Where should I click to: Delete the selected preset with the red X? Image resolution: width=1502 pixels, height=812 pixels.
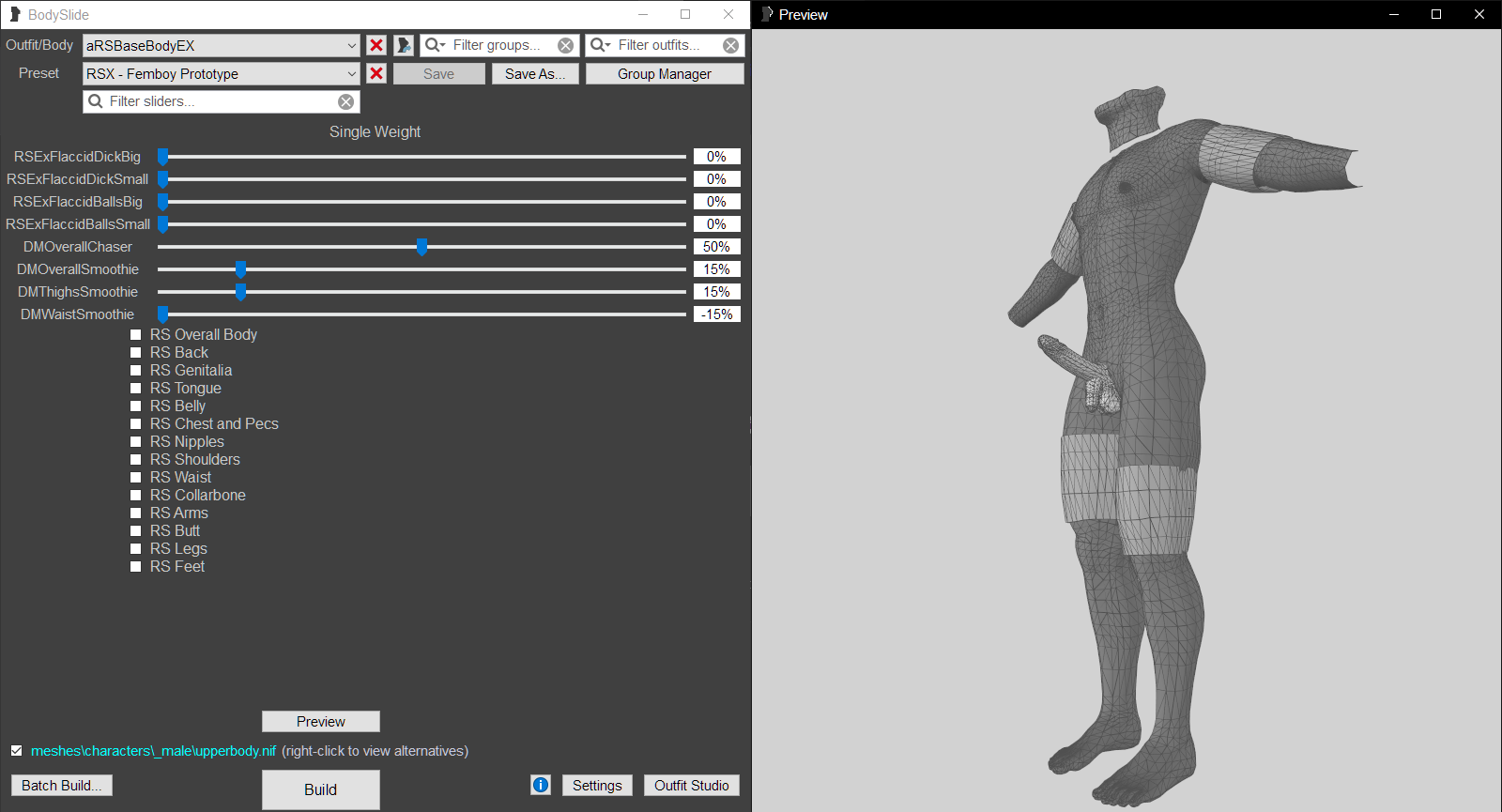[376, 73]
